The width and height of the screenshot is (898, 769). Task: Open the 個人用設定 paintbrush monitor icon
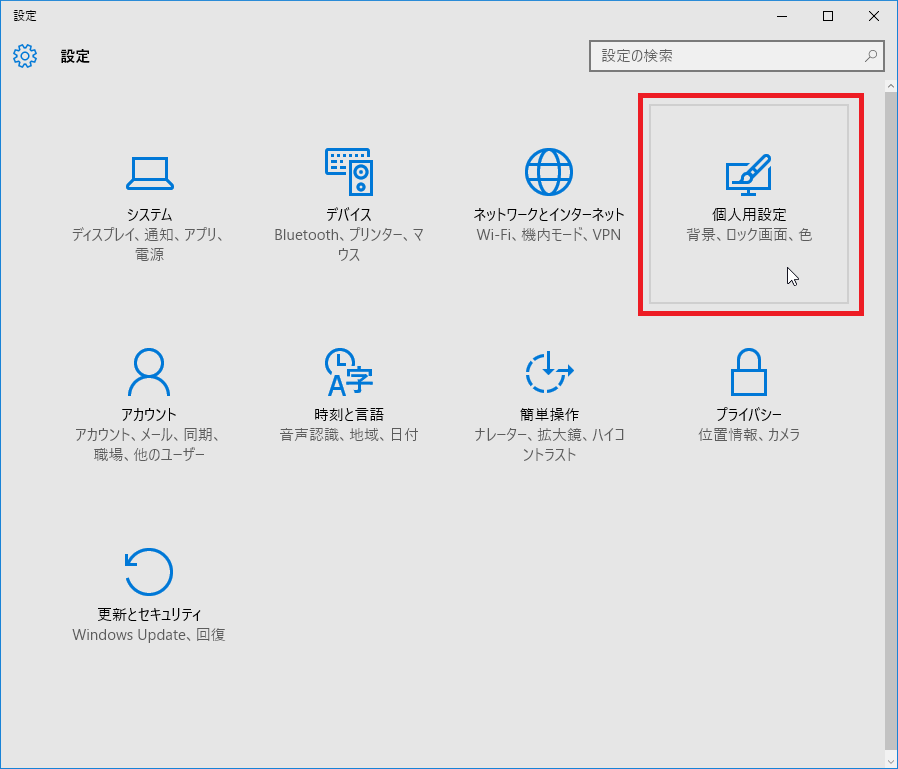749,175
